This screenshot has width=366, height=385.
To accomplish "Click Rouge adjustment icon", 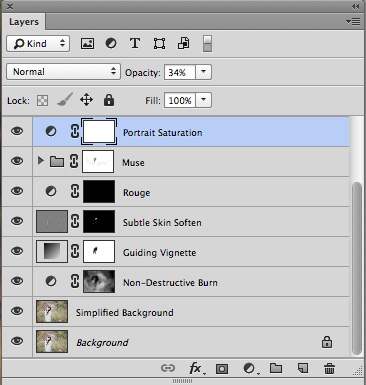I will click(x=51, y=191).
